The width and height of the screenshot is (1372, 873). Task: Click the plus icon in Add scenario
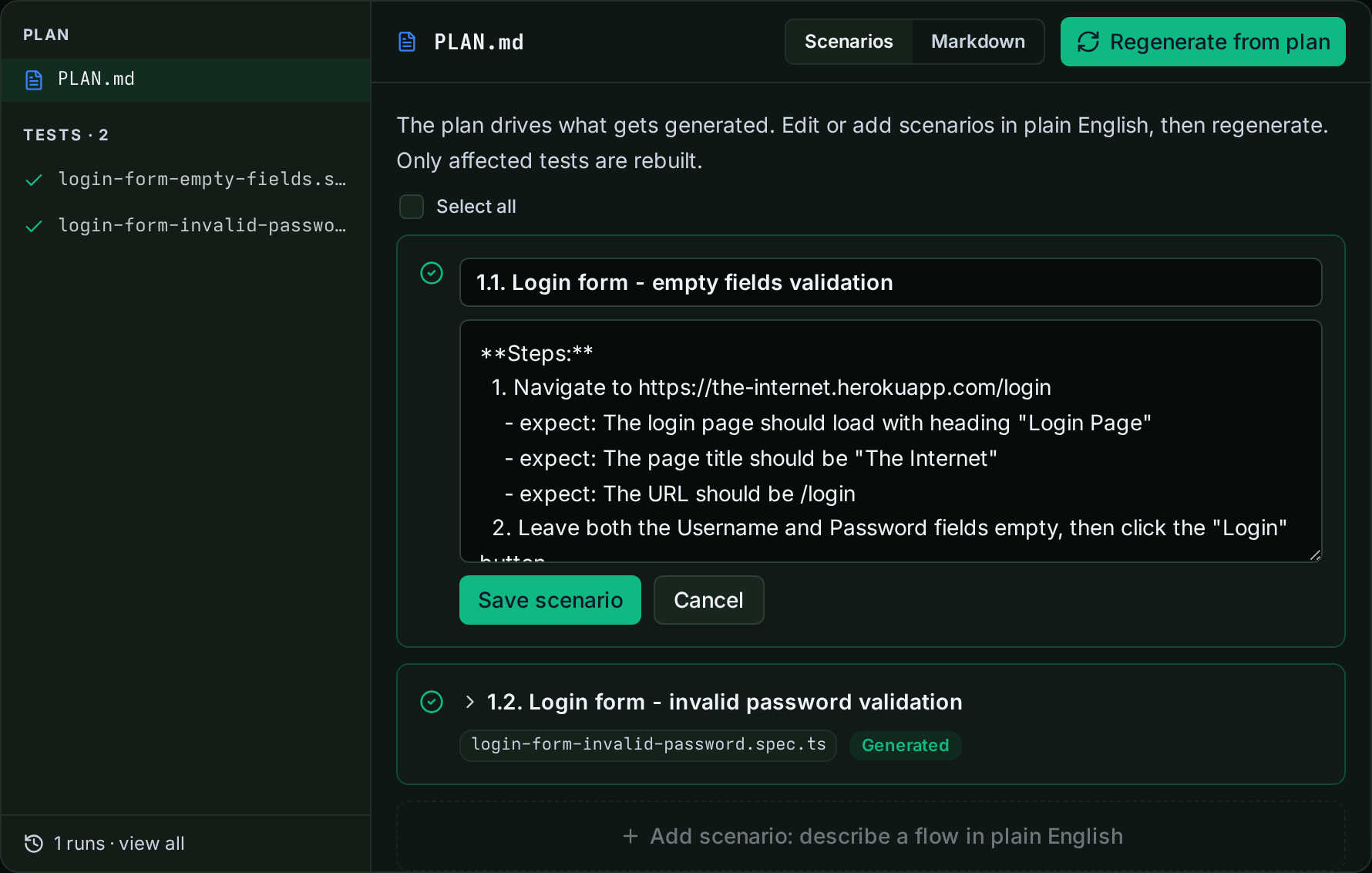pyautogui.click(x=631, y=836)
